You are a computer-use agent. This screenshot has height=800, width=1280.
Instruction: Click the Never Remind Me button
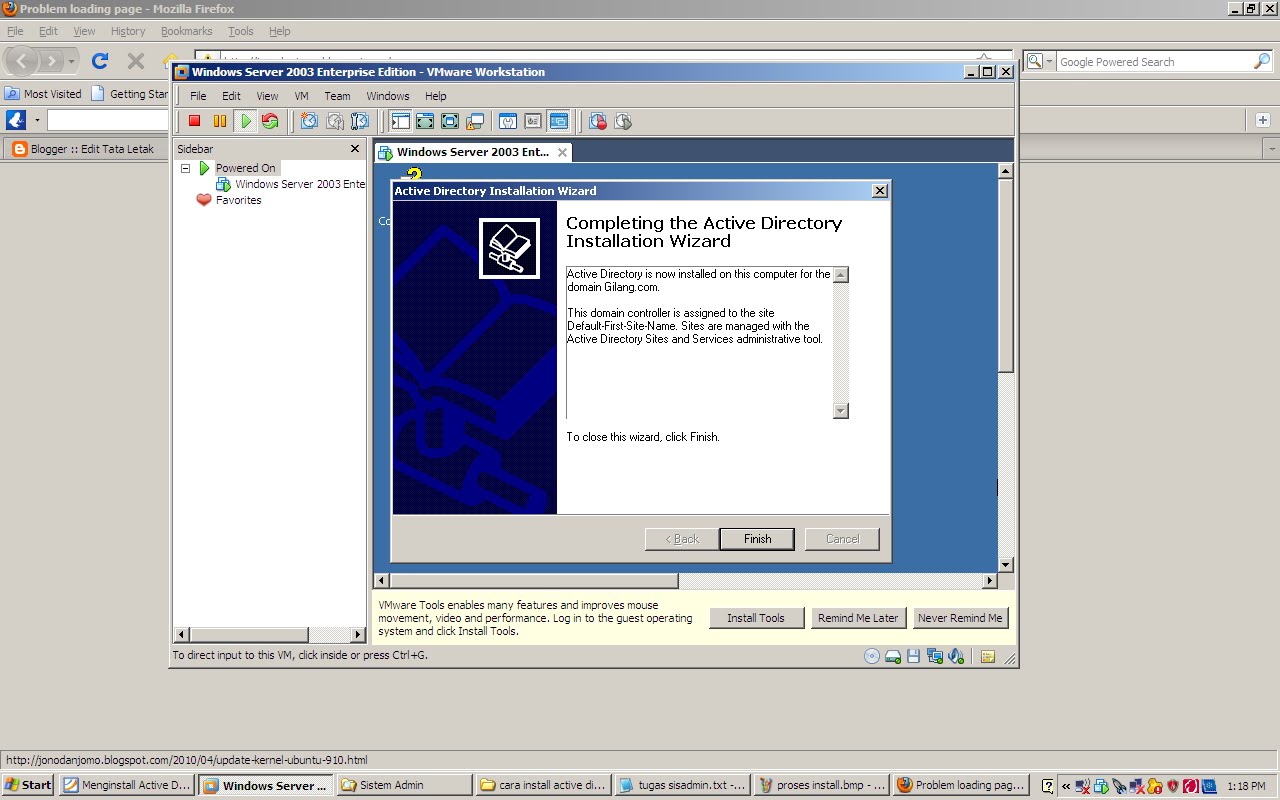click(x=960, y=618)
